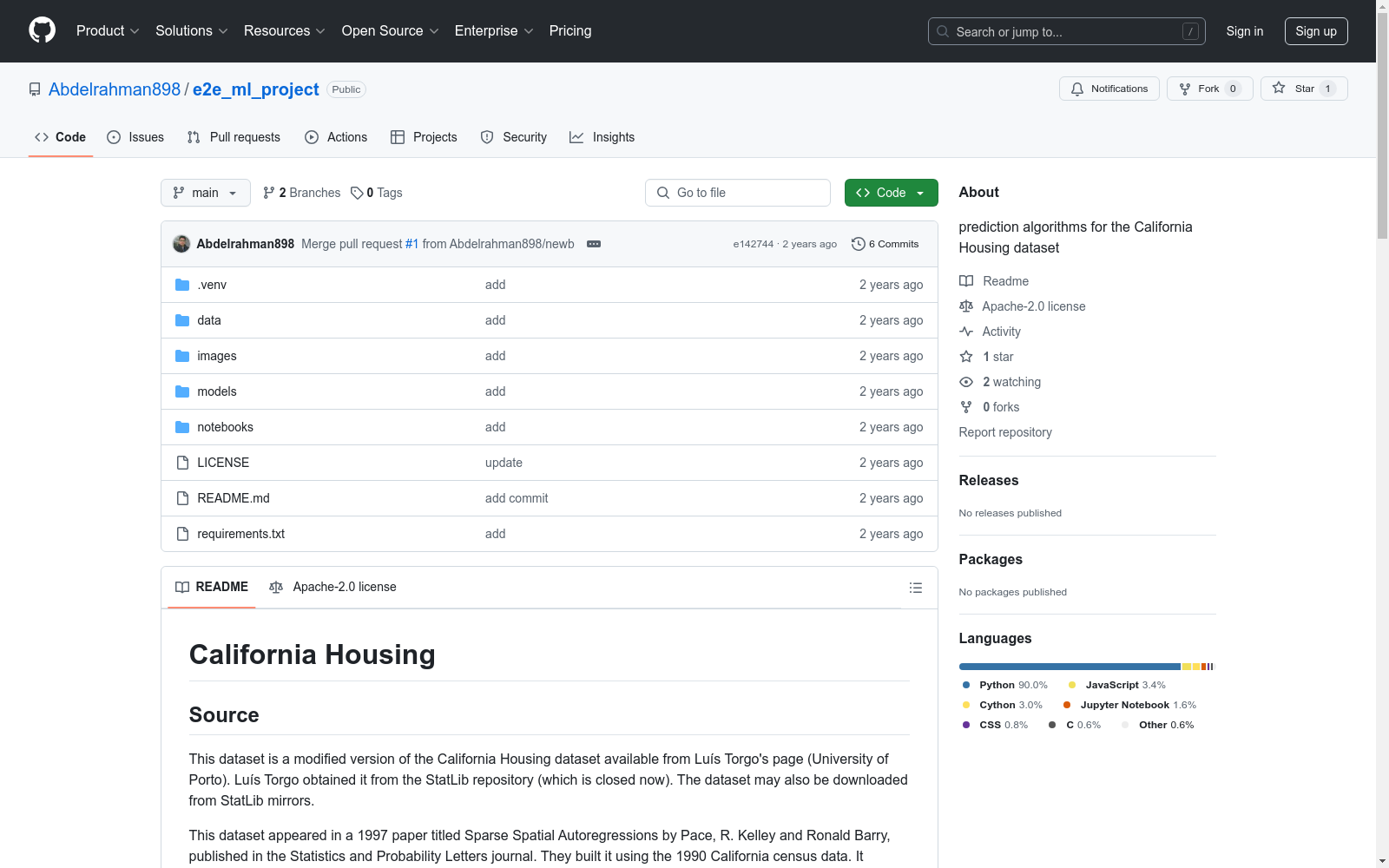Open the Enterprise dropdown menu

(x=494, y=30)
